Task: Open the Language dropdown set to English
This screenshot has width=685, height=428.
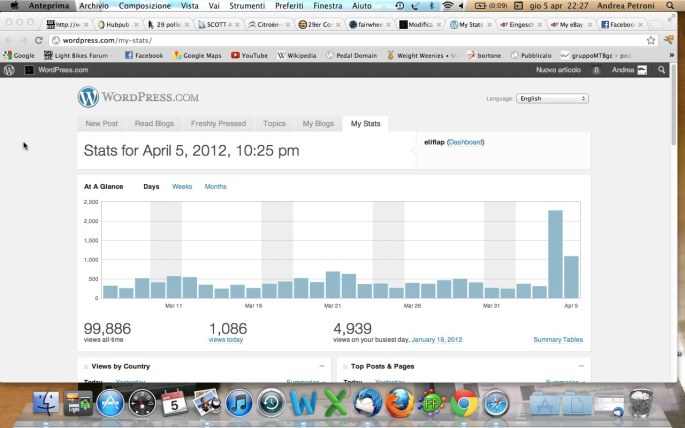Action: click(x=552, y=99)
